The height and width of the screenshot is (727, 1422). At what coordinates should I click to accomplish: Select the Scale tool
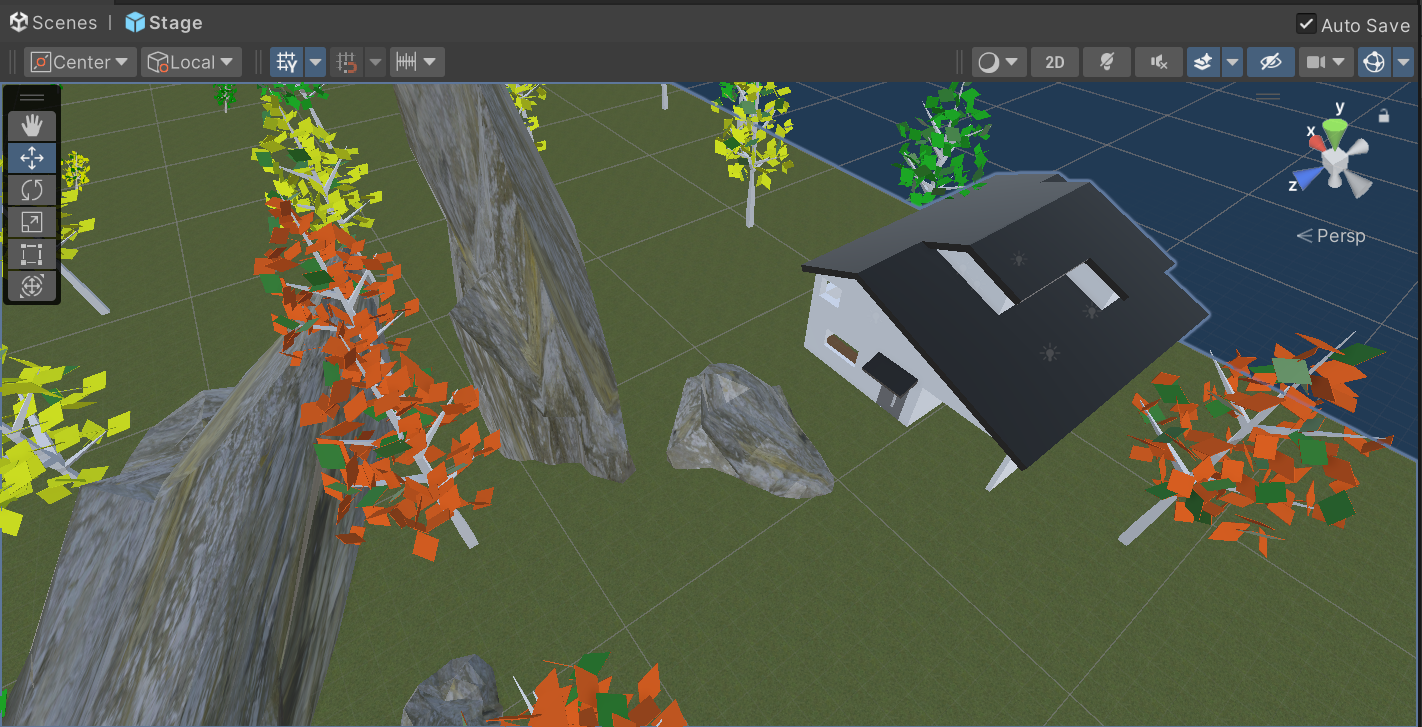[x=32, y=222]
